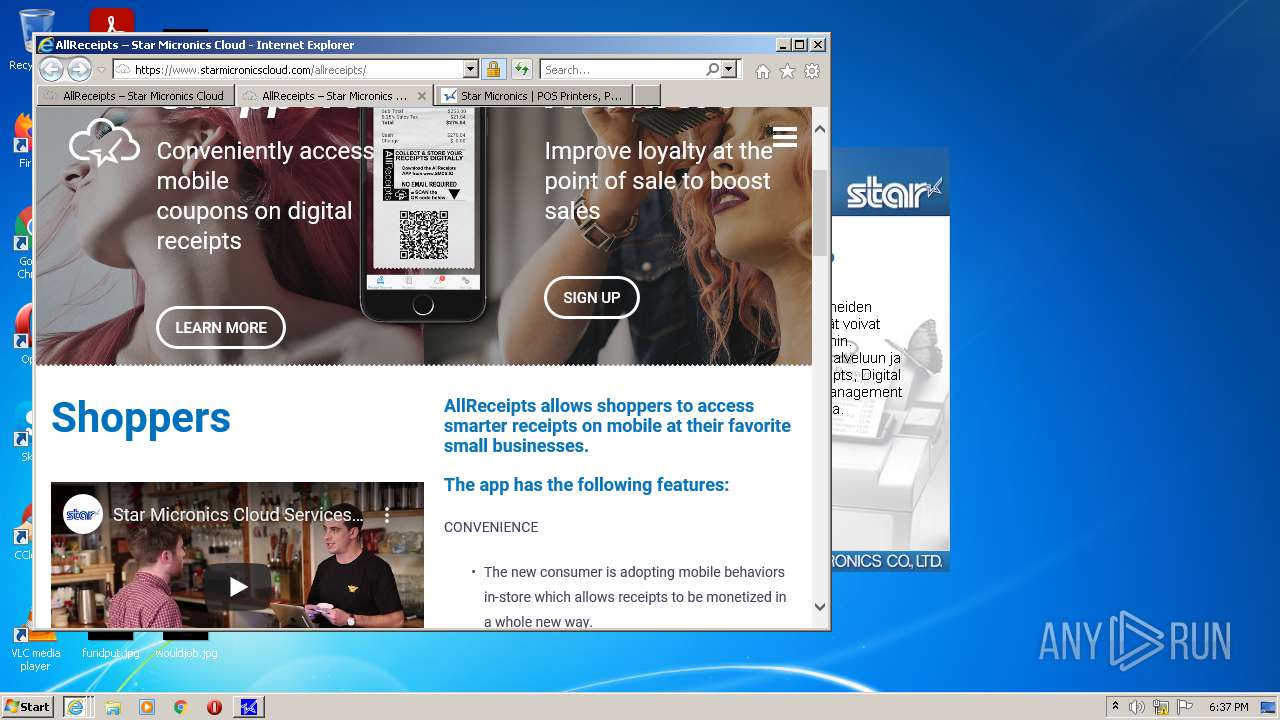
Task: Click the AllReceipts cloud logo on the banner
Action: (104, 142)
